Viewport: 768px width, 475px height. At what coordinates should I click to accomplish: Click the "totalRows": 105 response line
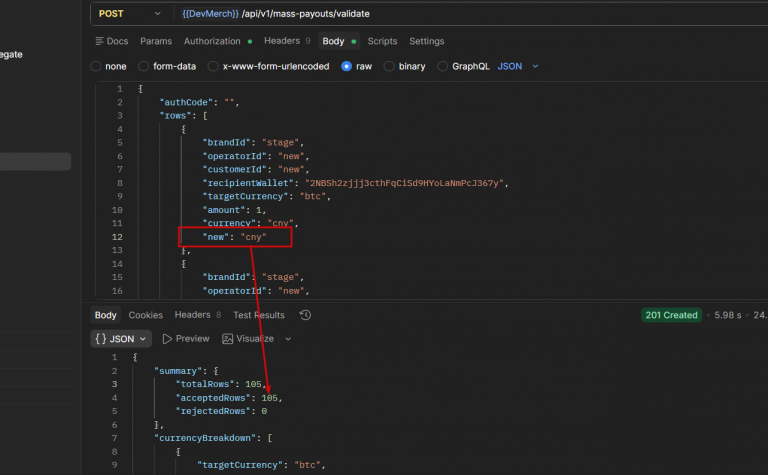(x=221, y=384)
